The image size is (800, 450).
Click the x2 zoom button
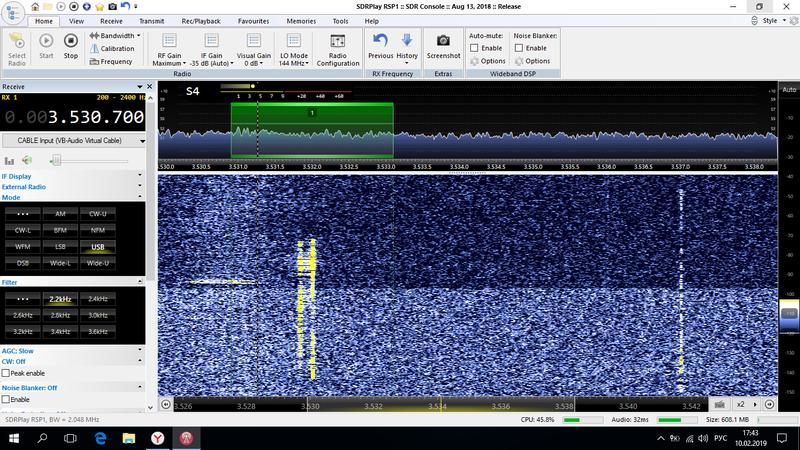tap(740, 404)
